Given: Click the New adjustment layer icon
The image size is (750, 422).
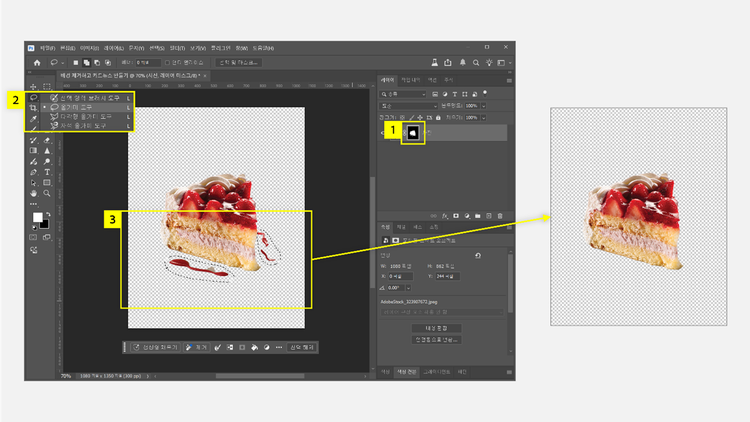Looking at the screenshot, I should 467,216.
